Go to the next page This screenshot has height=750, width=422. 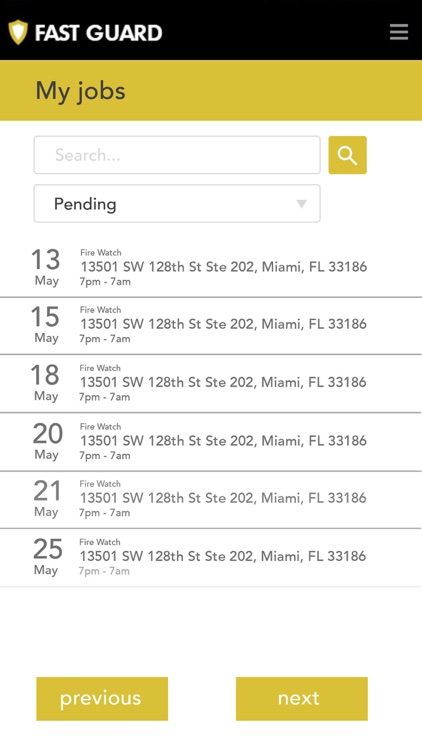pos(301,698)
